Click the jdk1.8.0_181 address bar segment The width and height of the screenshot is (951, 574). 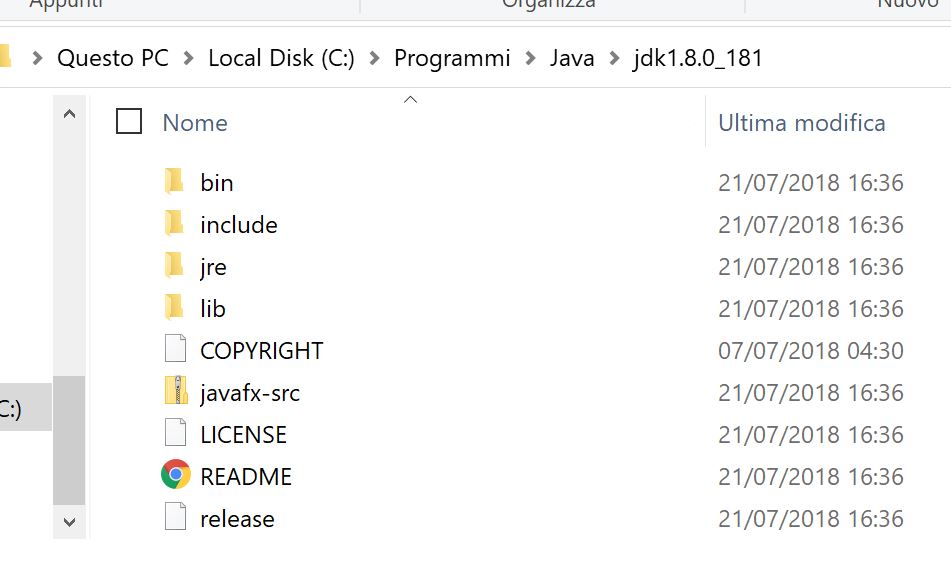pos(697,58)
